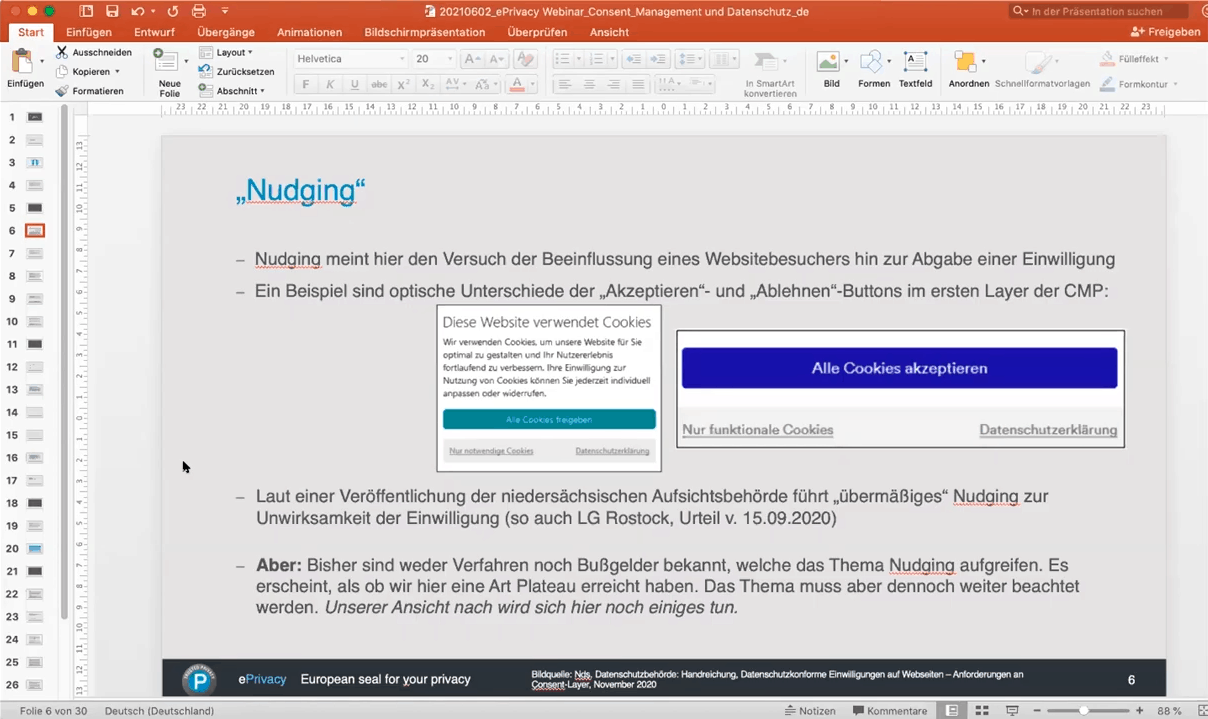Open the Überprüfen tab
Viewport: 1208px width, 719px height.
pyautogui.click(x=538, y=32)
